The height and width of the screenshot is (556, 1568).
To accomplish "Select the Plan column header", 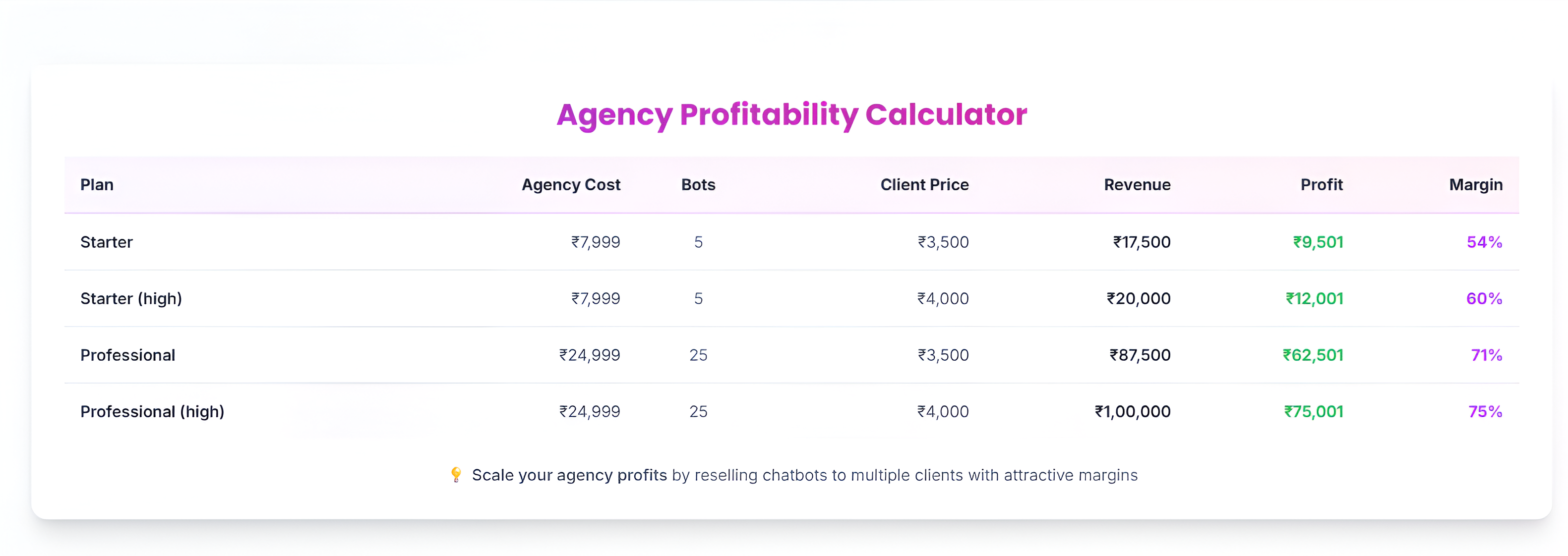I will point(97,184).
